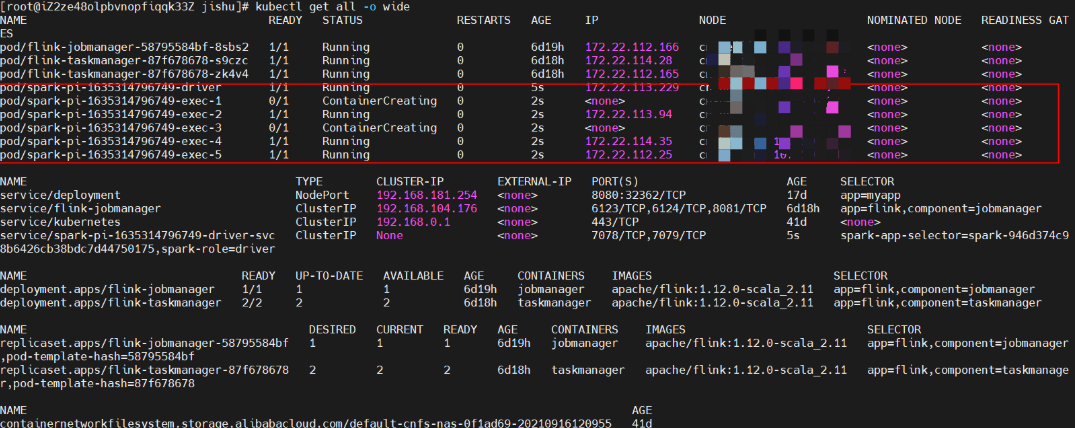
Task: Click pod/spark-pi-1635314796749-exec-5 name
Action: point(111,154)
